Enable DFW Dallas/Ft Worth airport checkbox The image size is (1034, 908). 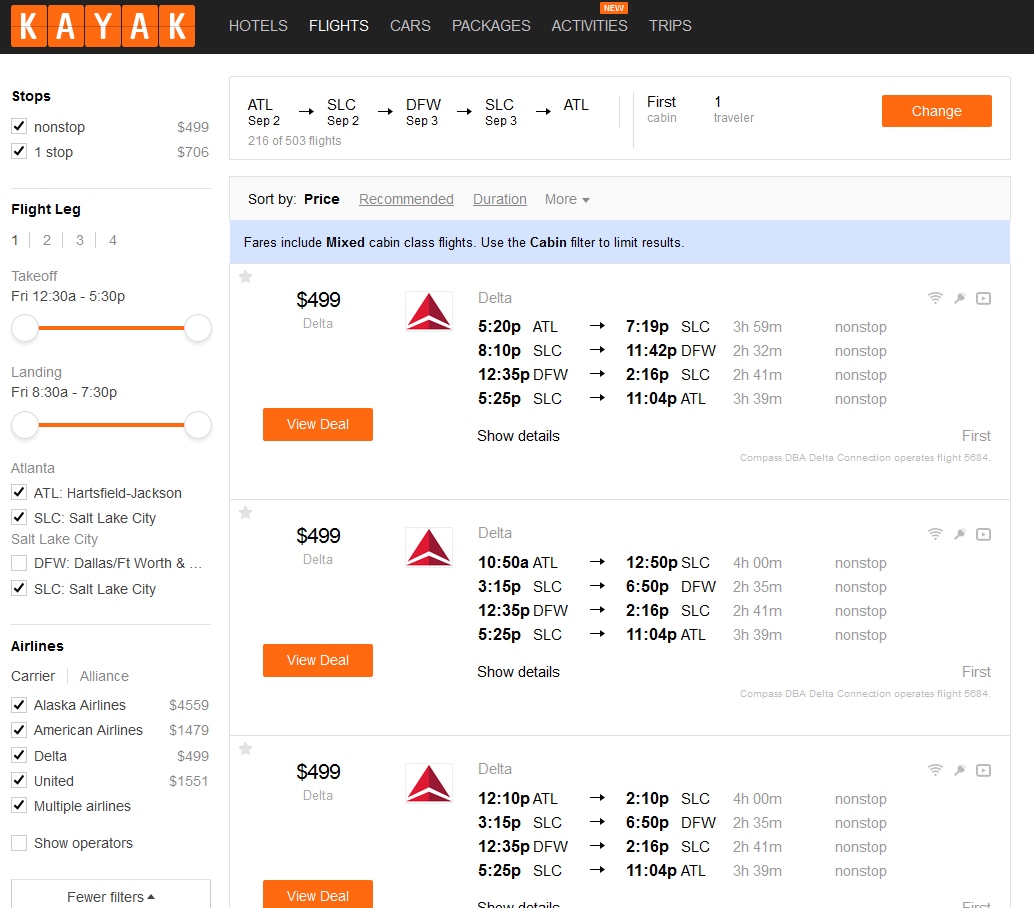tap(19, 563)
